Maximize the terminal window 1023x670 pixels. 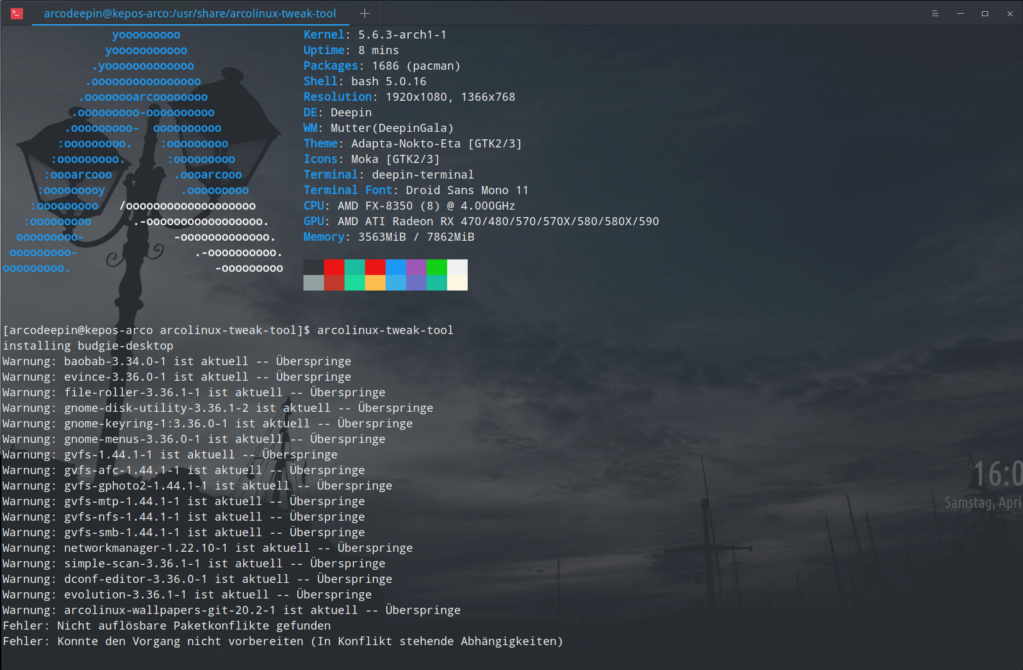985,13
